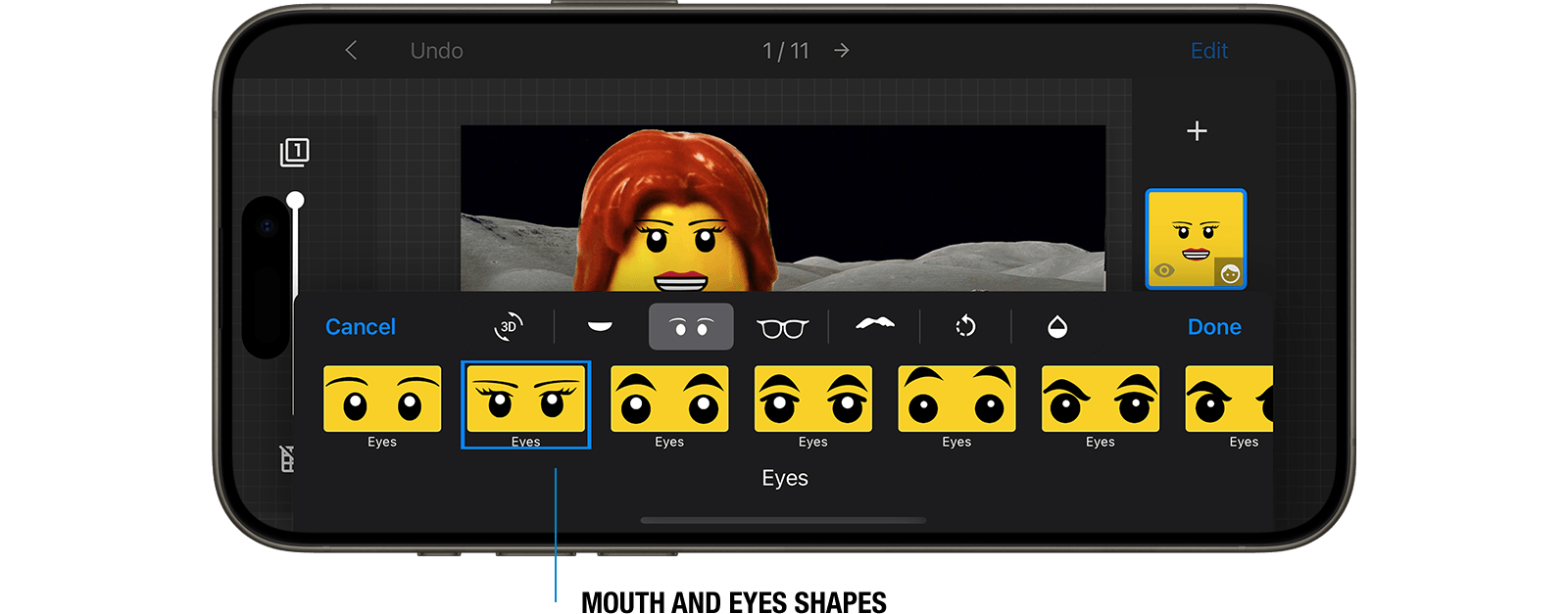Tap the Lego figure preview image

pyautogui.click(x=783, y=208)
